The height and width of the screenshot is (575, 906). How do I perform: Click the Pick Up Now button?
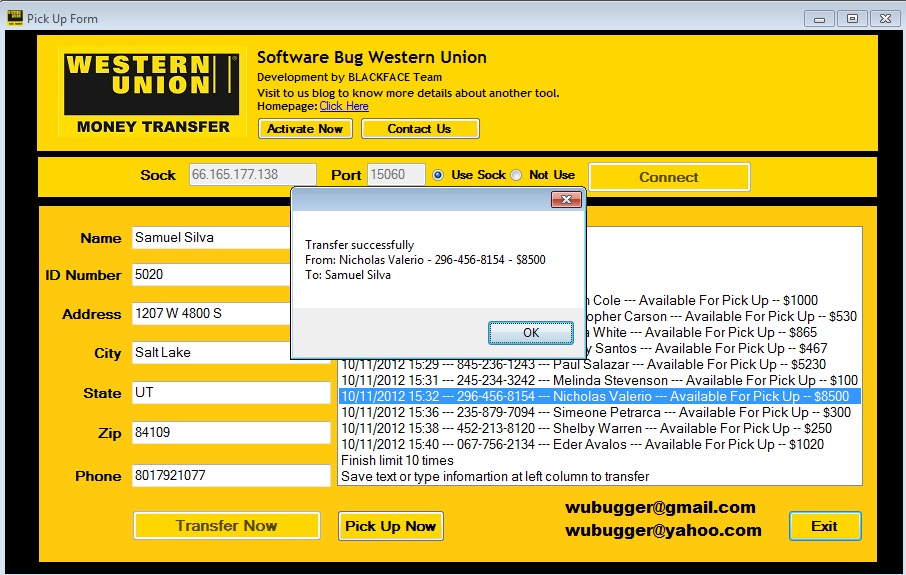pos(391,526)
